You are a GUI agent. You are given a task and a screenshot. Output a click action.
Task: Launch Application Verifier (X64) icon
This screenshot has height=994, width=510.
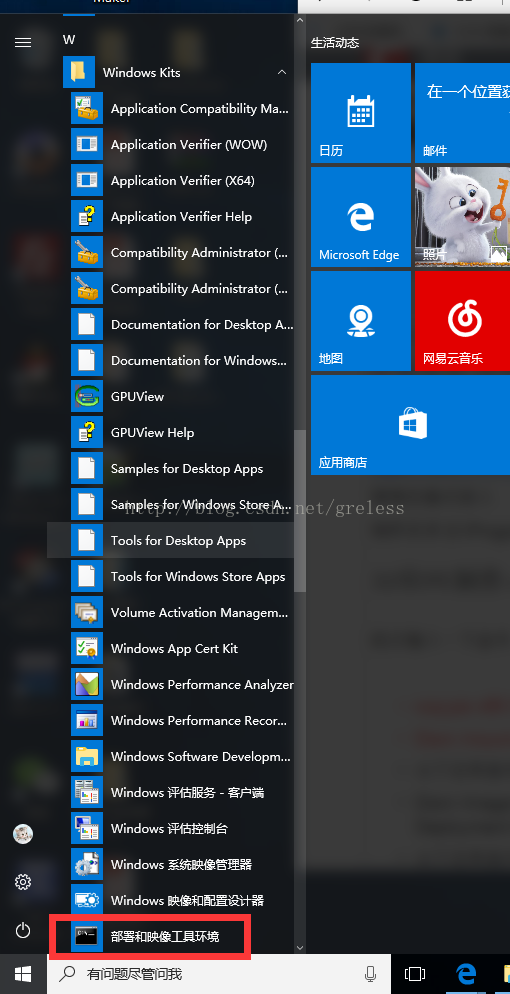(87, 181)
